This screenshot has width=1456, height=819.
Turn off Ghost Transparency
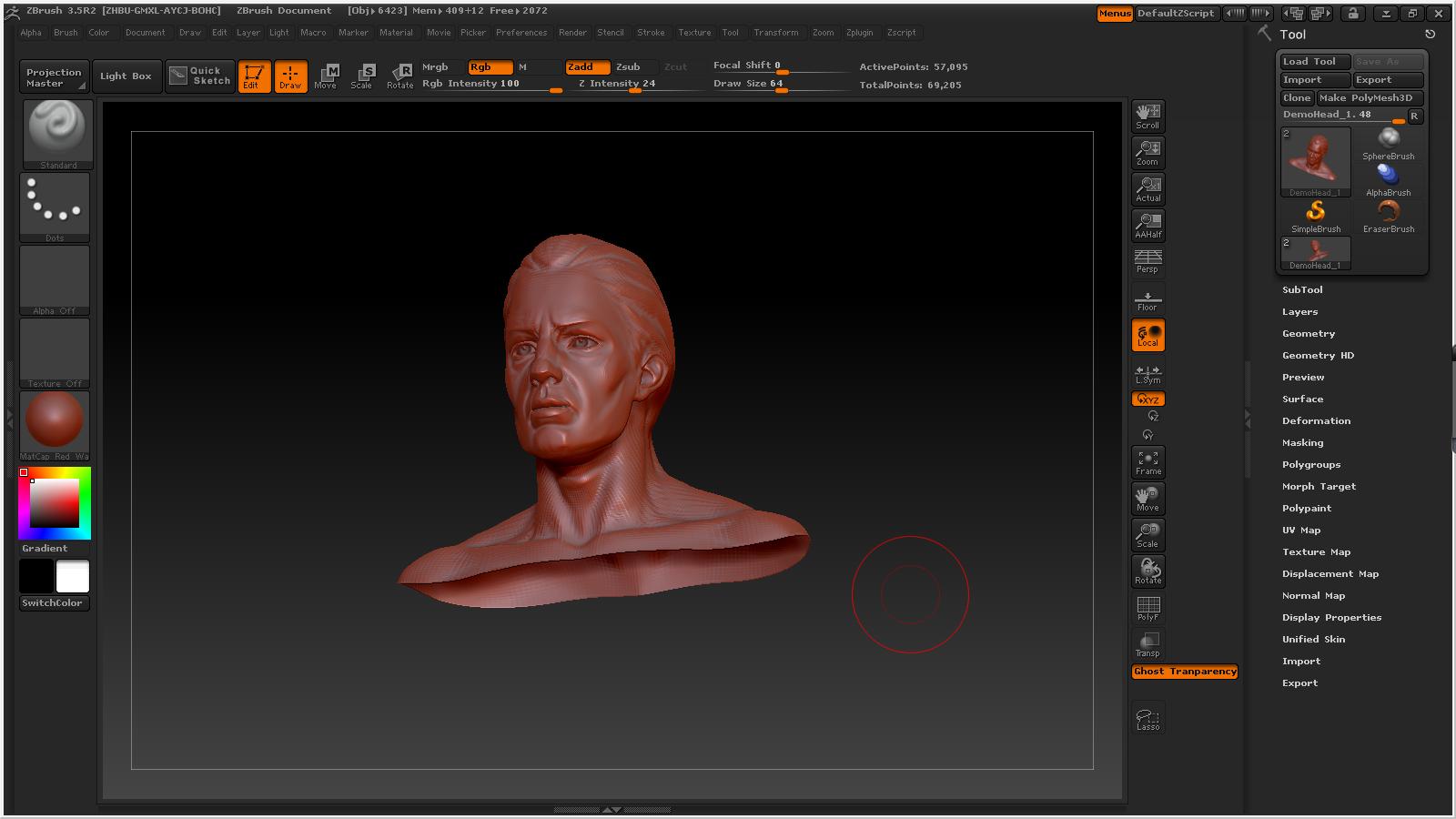[1185, 672]
